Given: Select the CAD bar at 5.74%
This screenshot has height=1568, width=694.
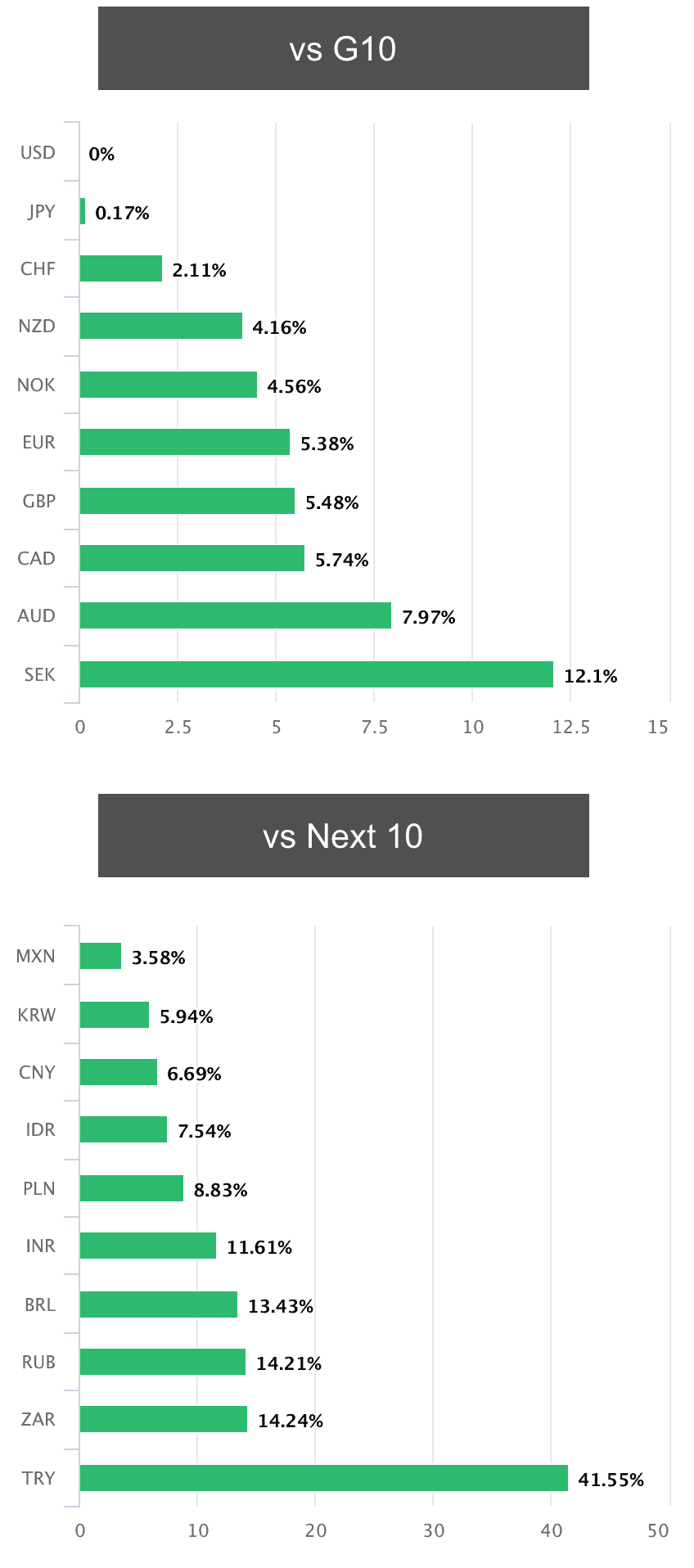Looking at the screenshot, I should click(192, 558).
